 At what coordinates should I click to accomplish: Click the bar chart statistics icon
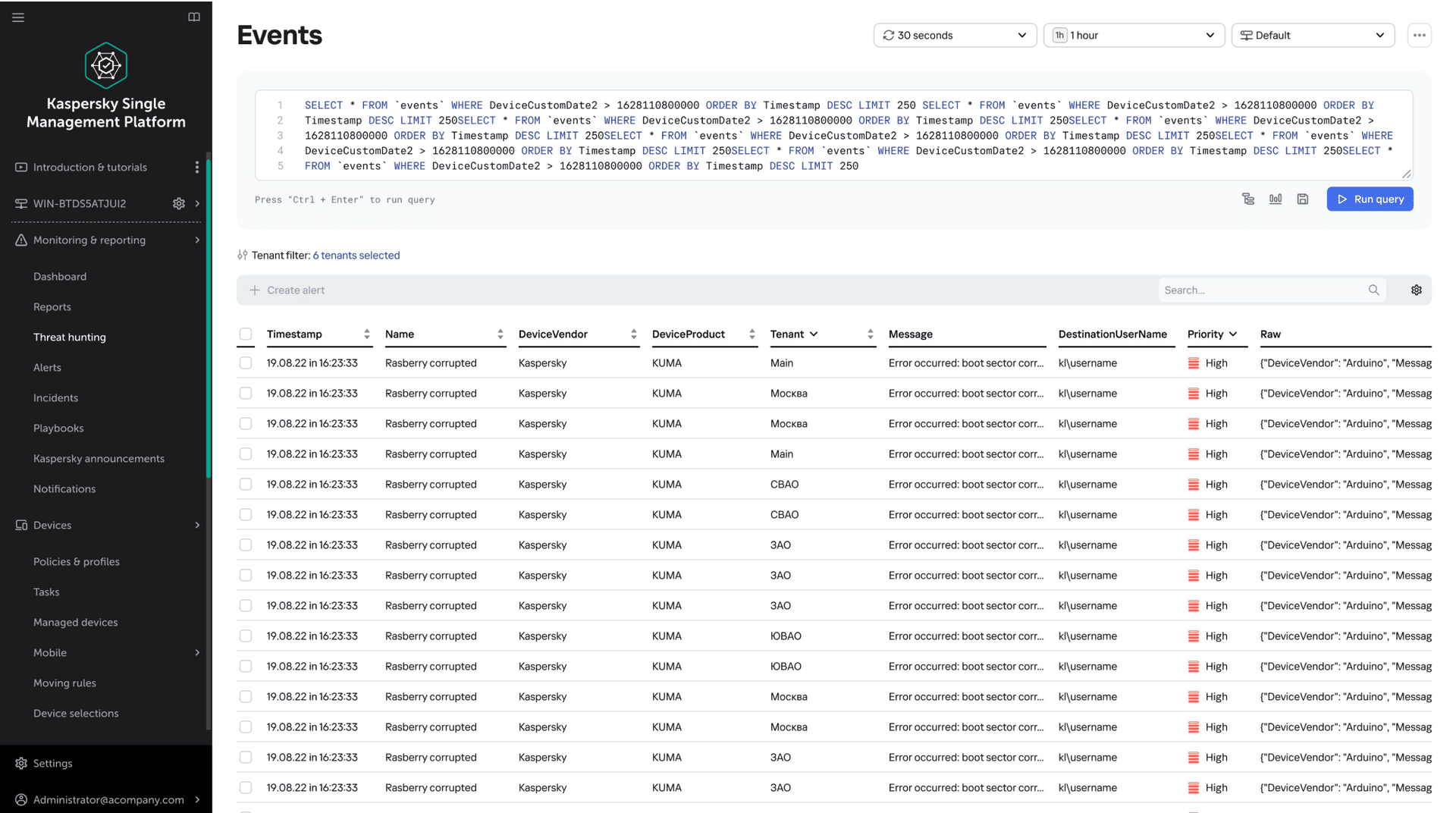click(1276, 199)
